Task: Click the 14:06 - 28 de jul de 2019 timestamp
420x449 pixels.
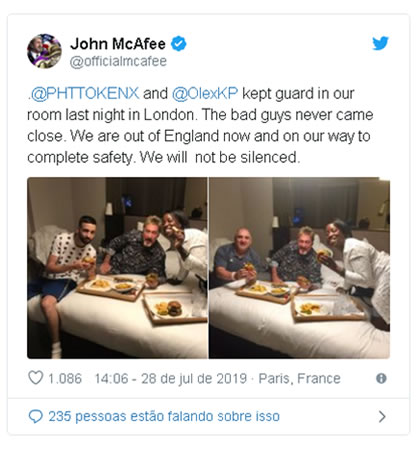Action: (x=171, y=379)
